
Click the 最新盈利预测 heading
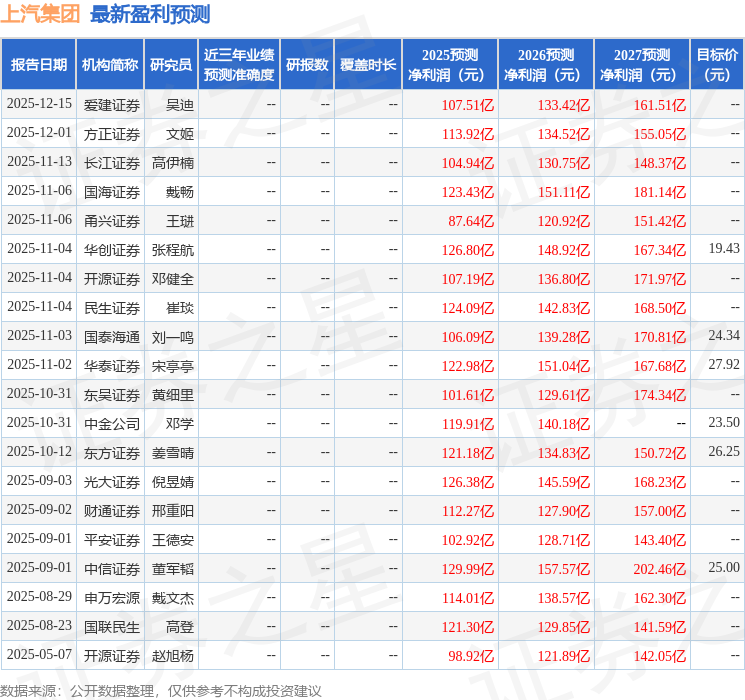click(x=150, y=13)
